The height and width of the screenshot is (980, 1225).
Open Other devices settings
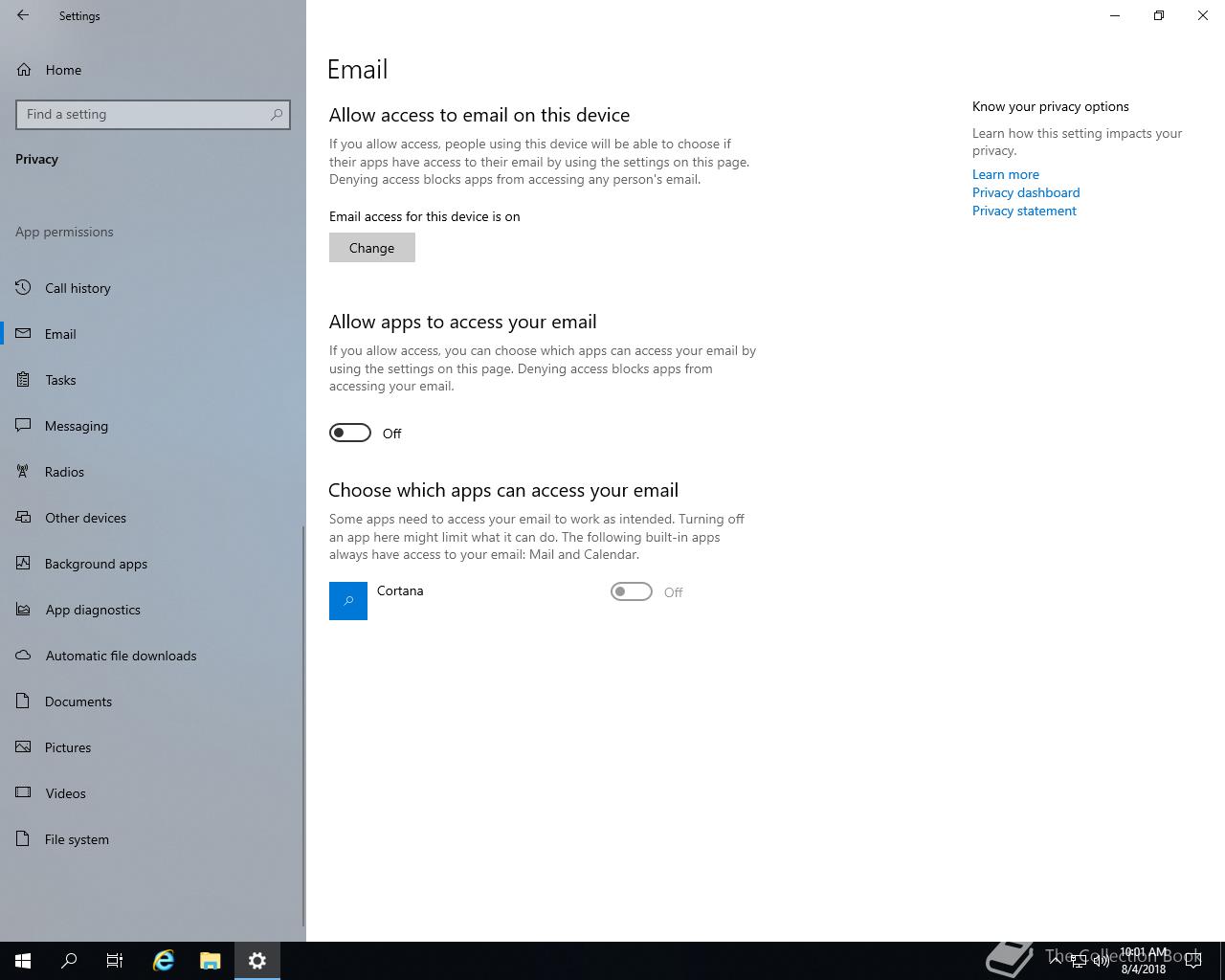click(x=153, y=518)
